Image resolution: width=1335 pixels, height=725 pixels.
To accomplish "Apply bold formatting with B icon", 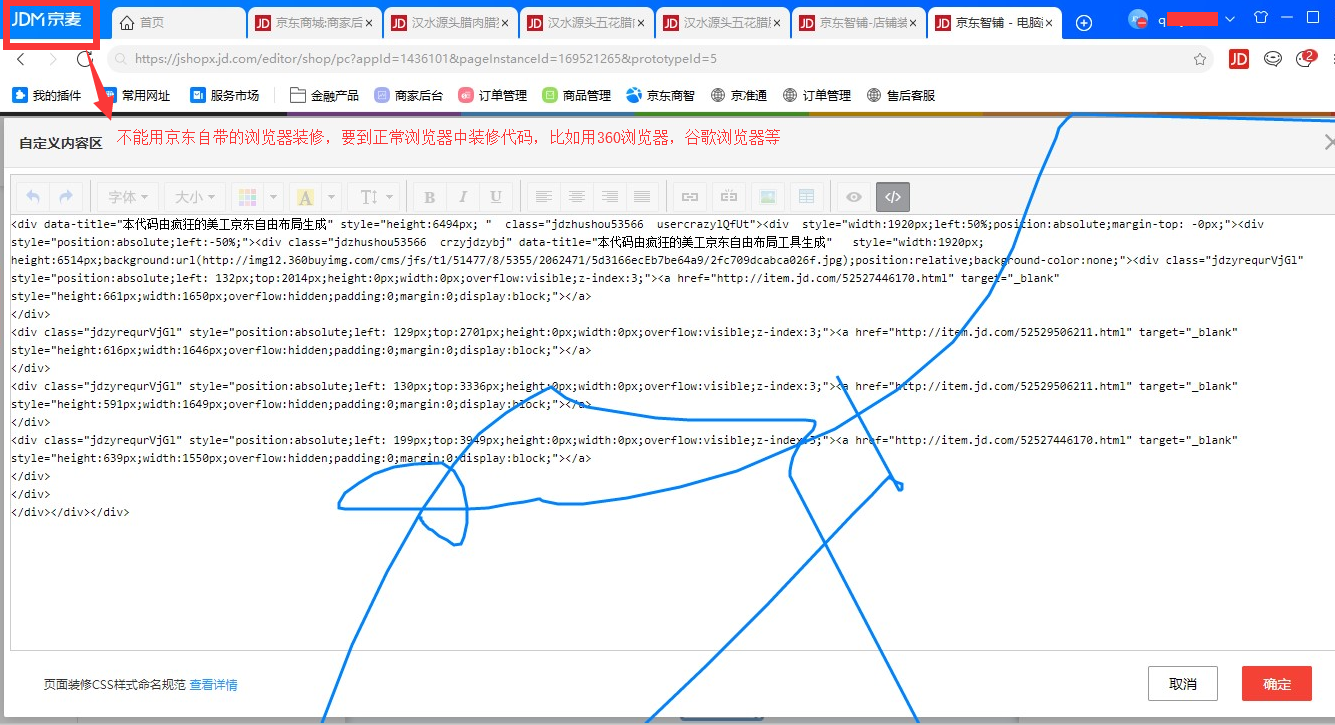I will click(x=430, y=197).
